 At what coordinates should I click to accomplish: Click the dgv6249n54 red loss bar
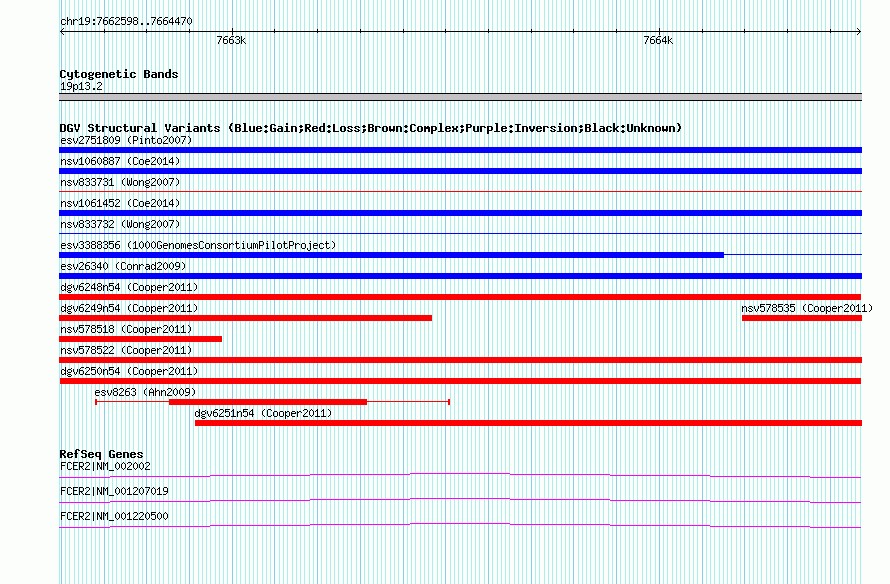pos(245,318)
